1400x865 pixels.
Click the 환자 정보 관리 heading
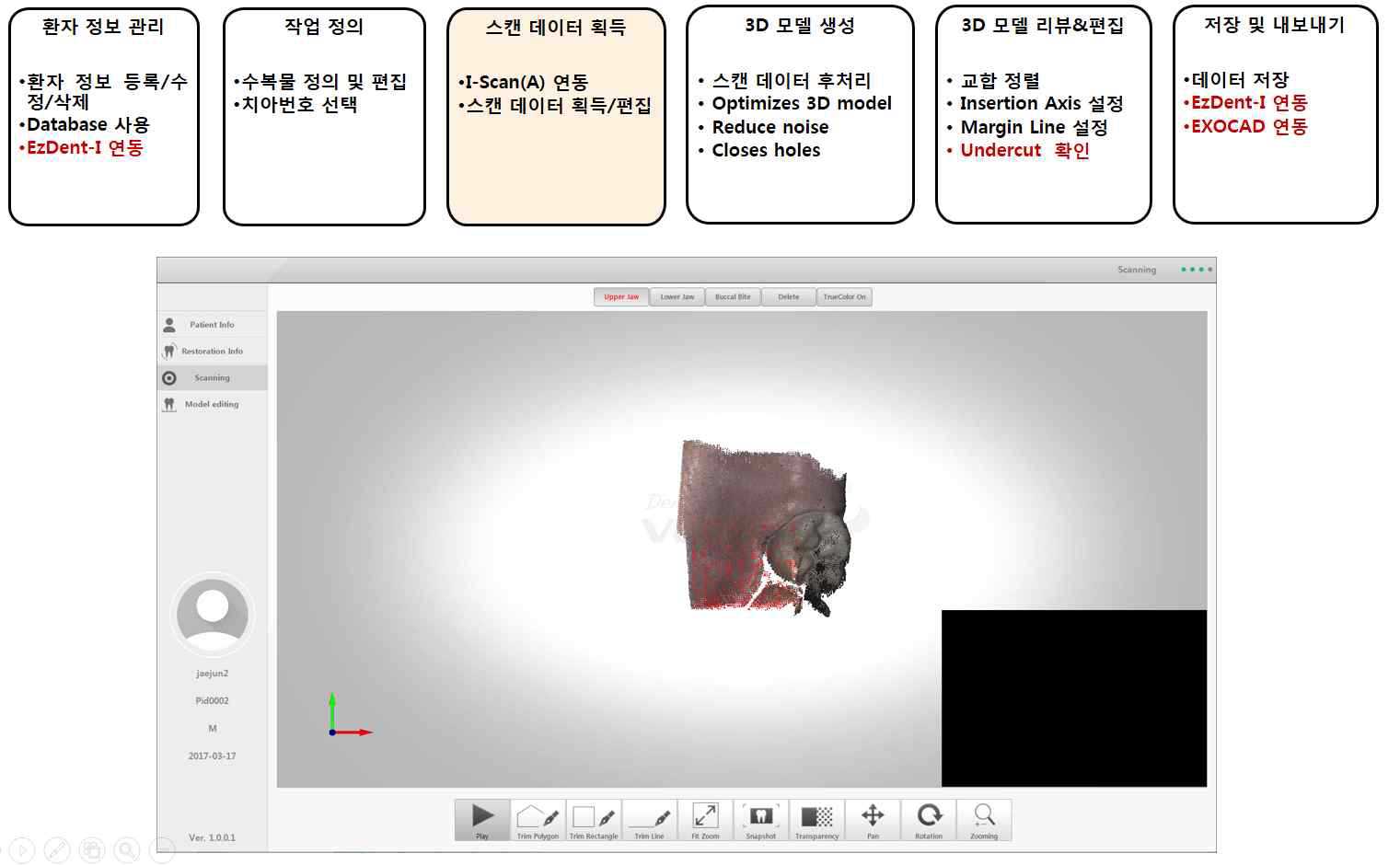103,27
